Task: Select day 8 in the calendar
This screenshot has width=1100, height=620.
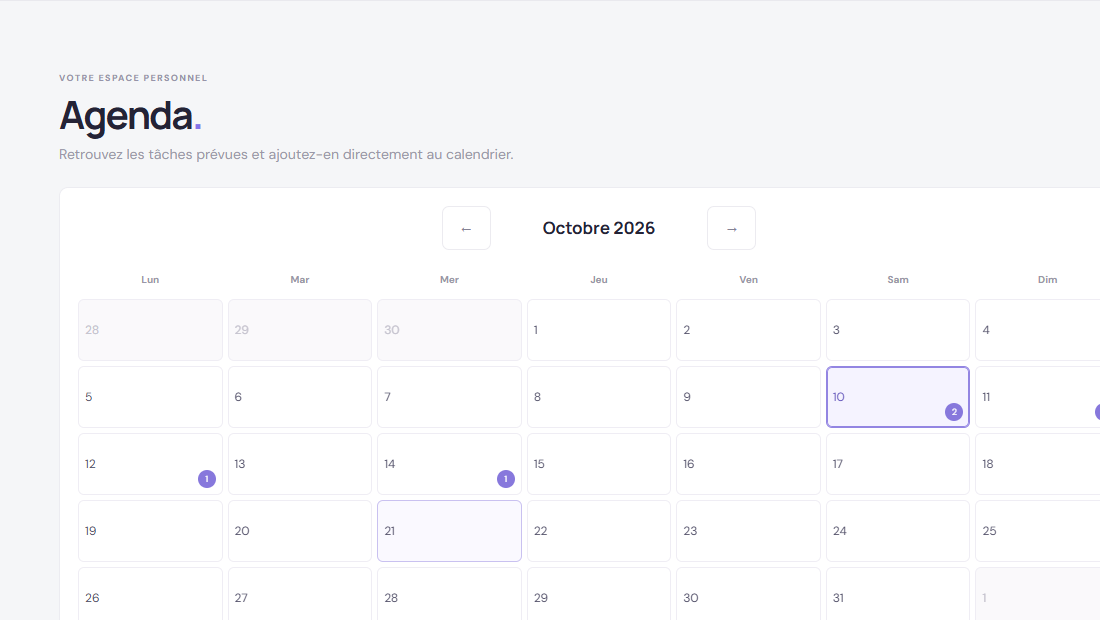Action: [598, 397]
